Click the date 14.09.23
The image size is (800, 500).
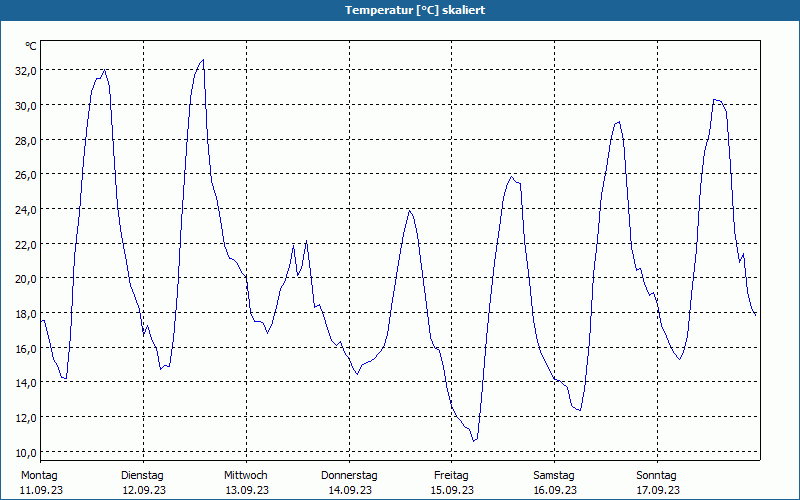[350, 490]
